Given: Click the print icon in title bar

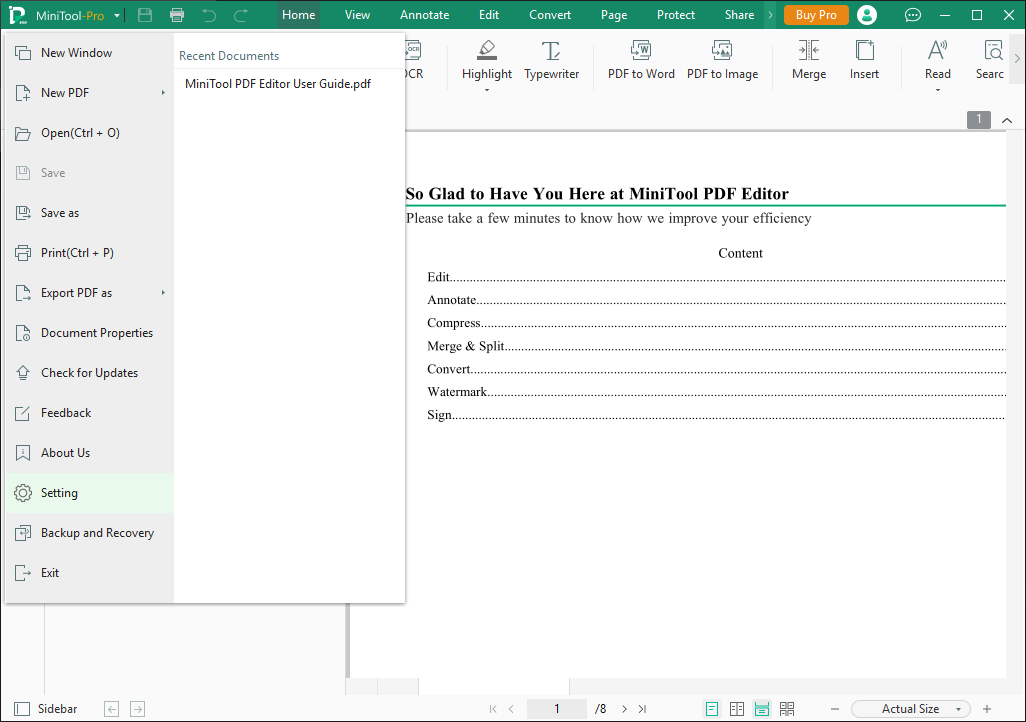Looking at the screenshot, I should pyautogui.click(x=177, y=15).
